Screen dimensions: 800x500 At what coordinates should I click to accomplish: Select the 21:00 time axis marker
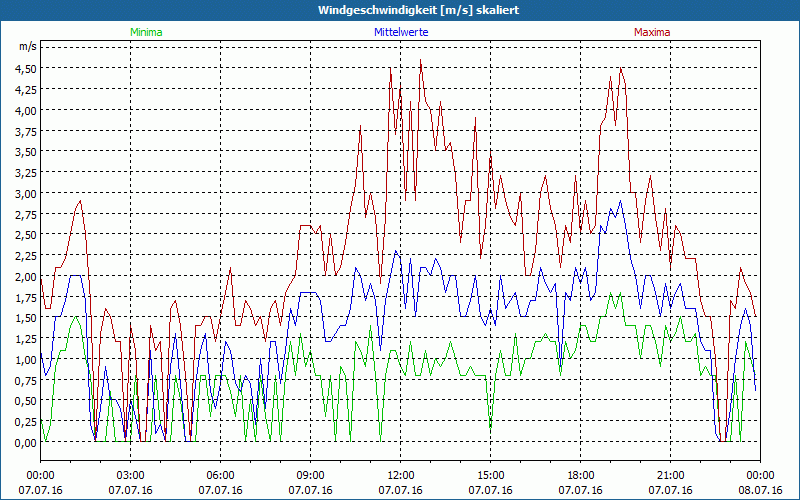[671, 475]
